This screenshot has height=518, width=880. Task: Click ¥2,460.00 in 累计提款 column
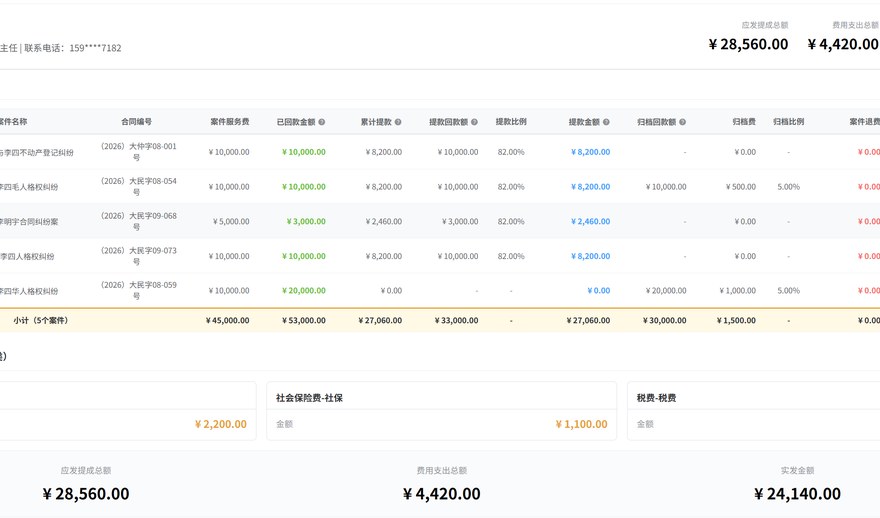point(383,222)
